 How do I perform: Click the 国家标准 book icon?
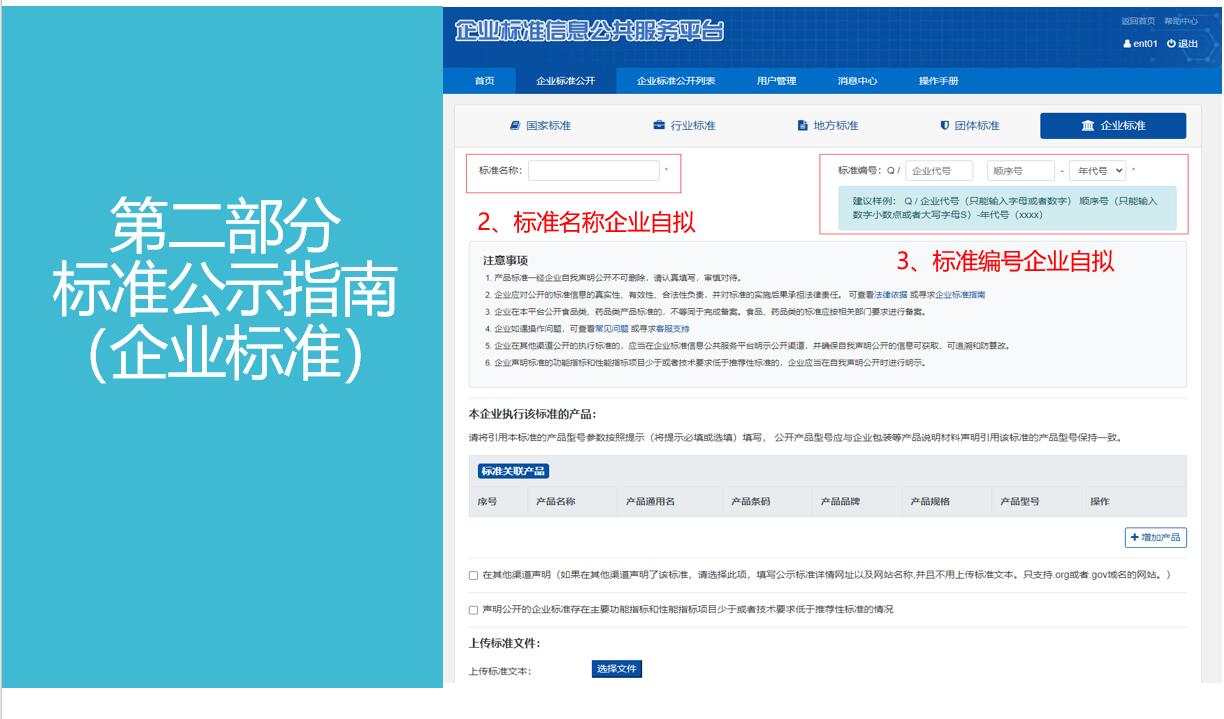click(x=515, y=126)
